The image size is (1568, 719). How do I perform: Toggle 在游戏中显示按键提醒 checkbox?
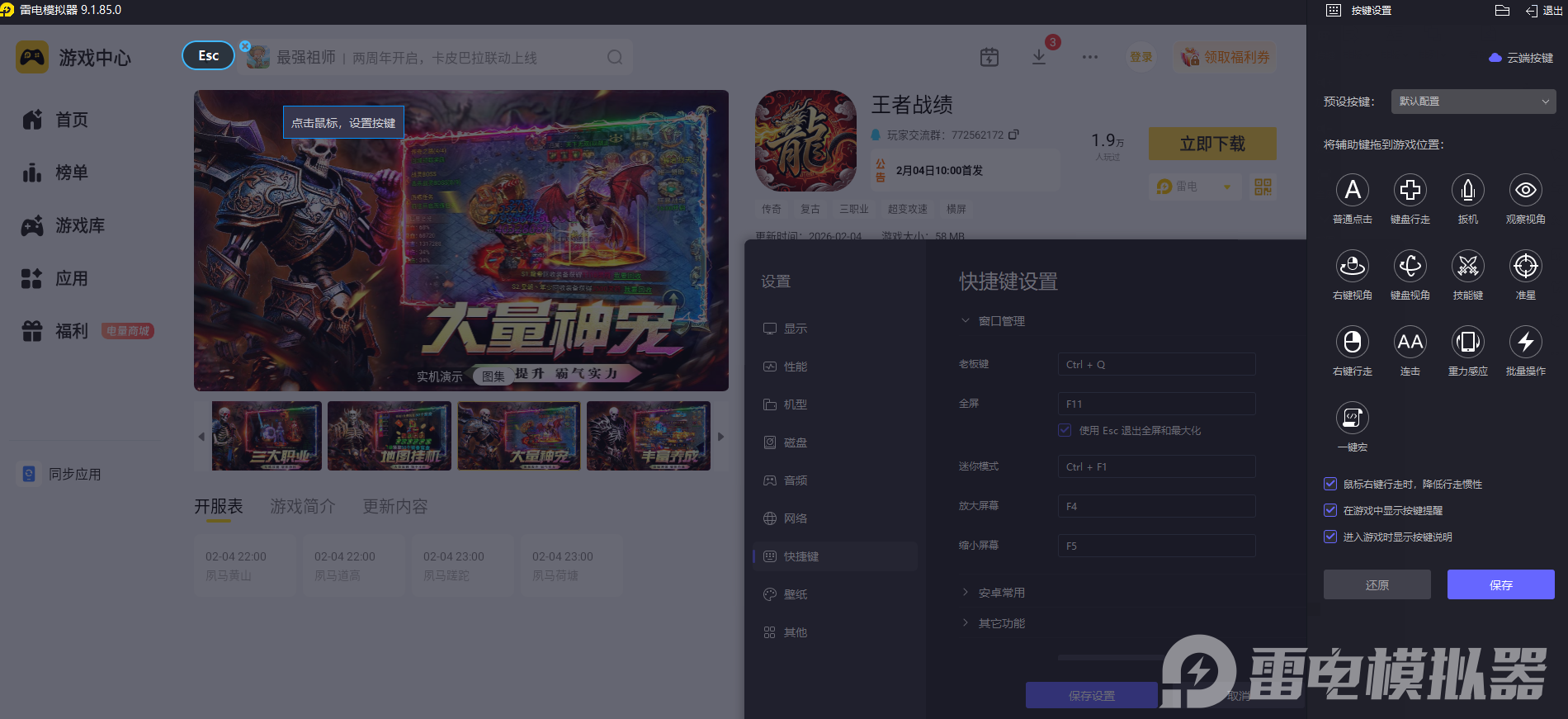click(1330, 510)
